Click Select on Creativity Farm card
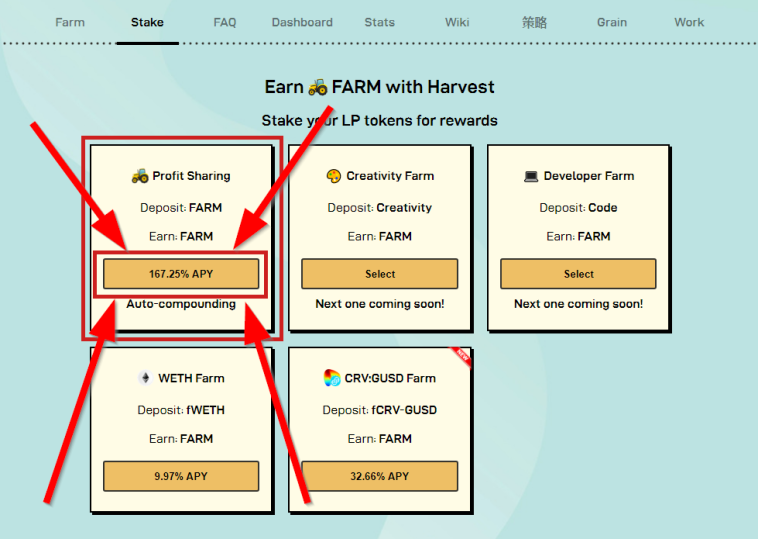758x539 pixels. (379, 274)
